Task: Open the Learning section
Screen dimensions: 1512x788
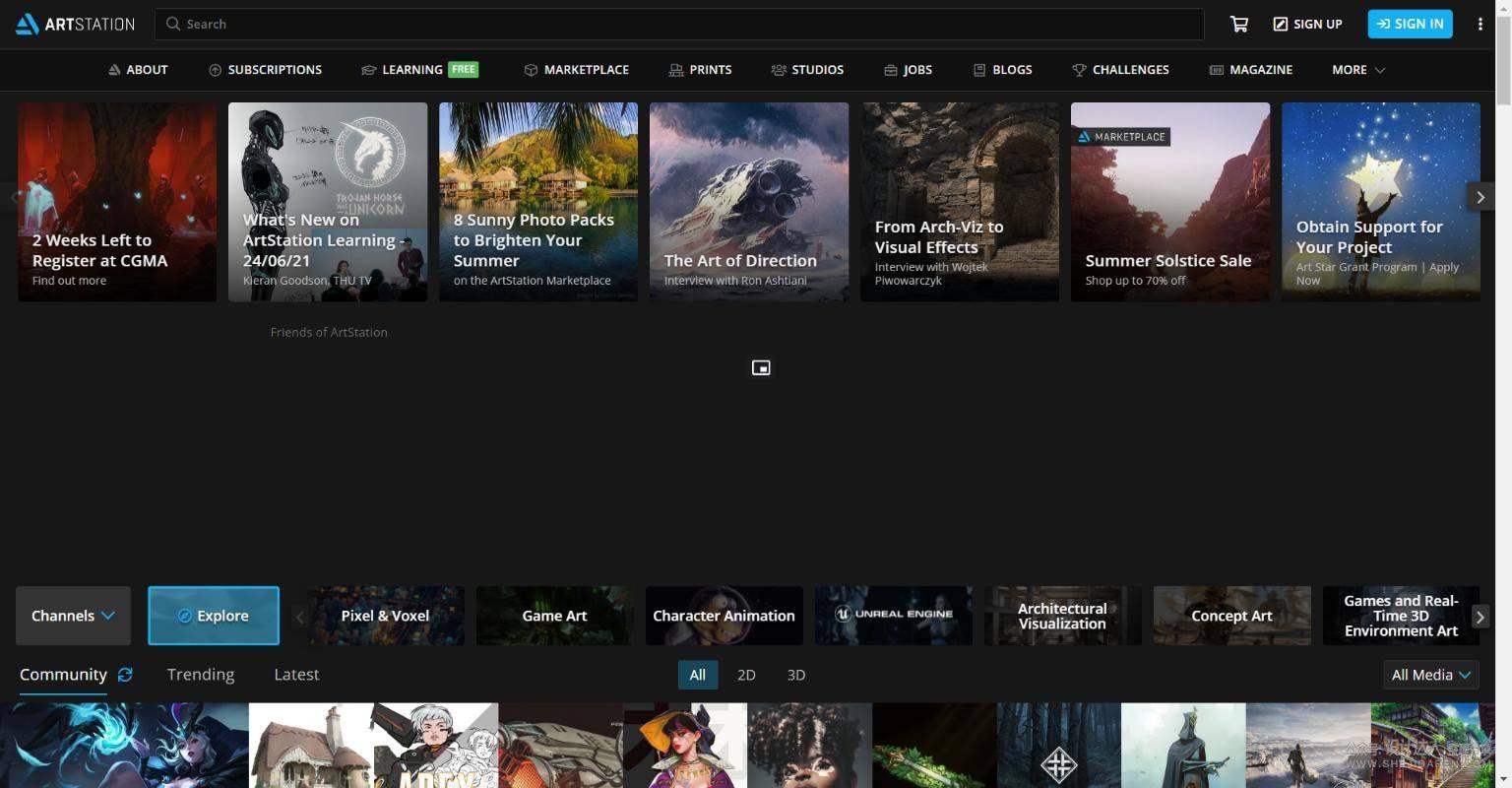Action: pyautogui.click(x=419, y=70)
